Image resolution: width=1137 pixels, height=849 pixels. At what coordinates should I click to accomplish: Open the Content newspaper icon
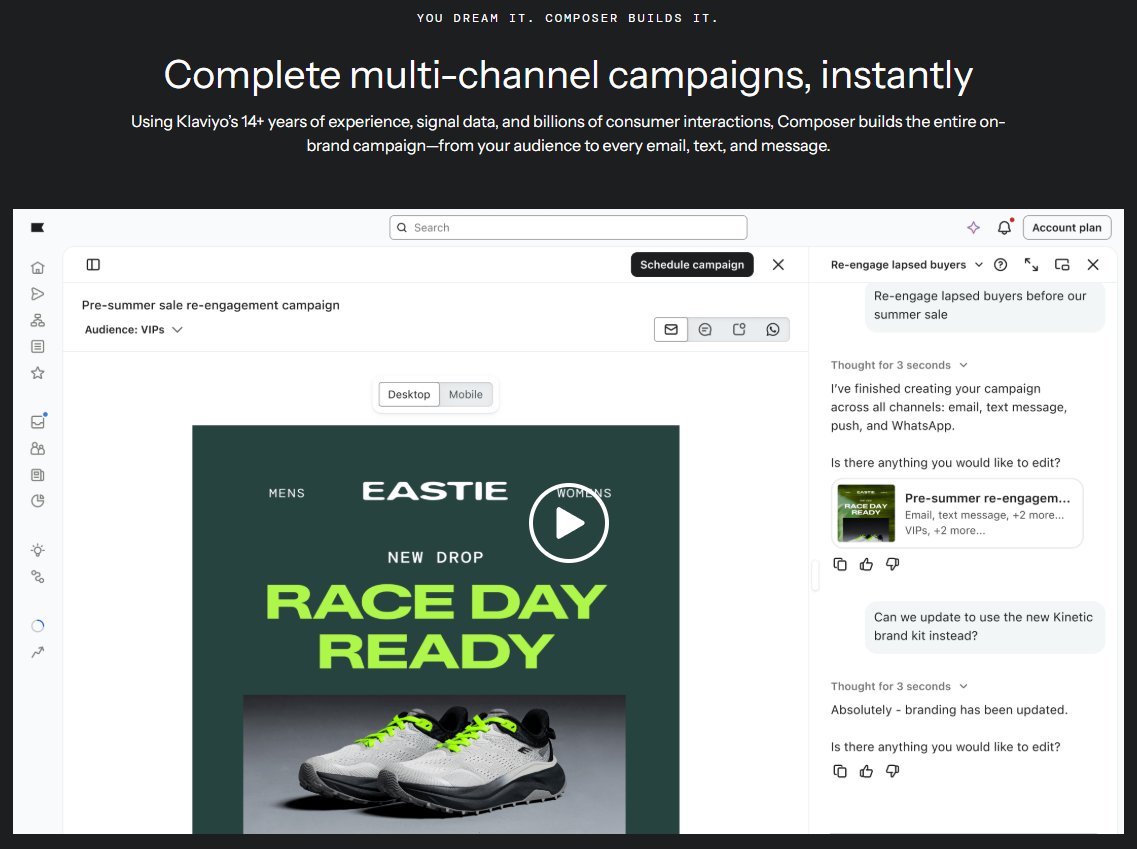(38, 475)
